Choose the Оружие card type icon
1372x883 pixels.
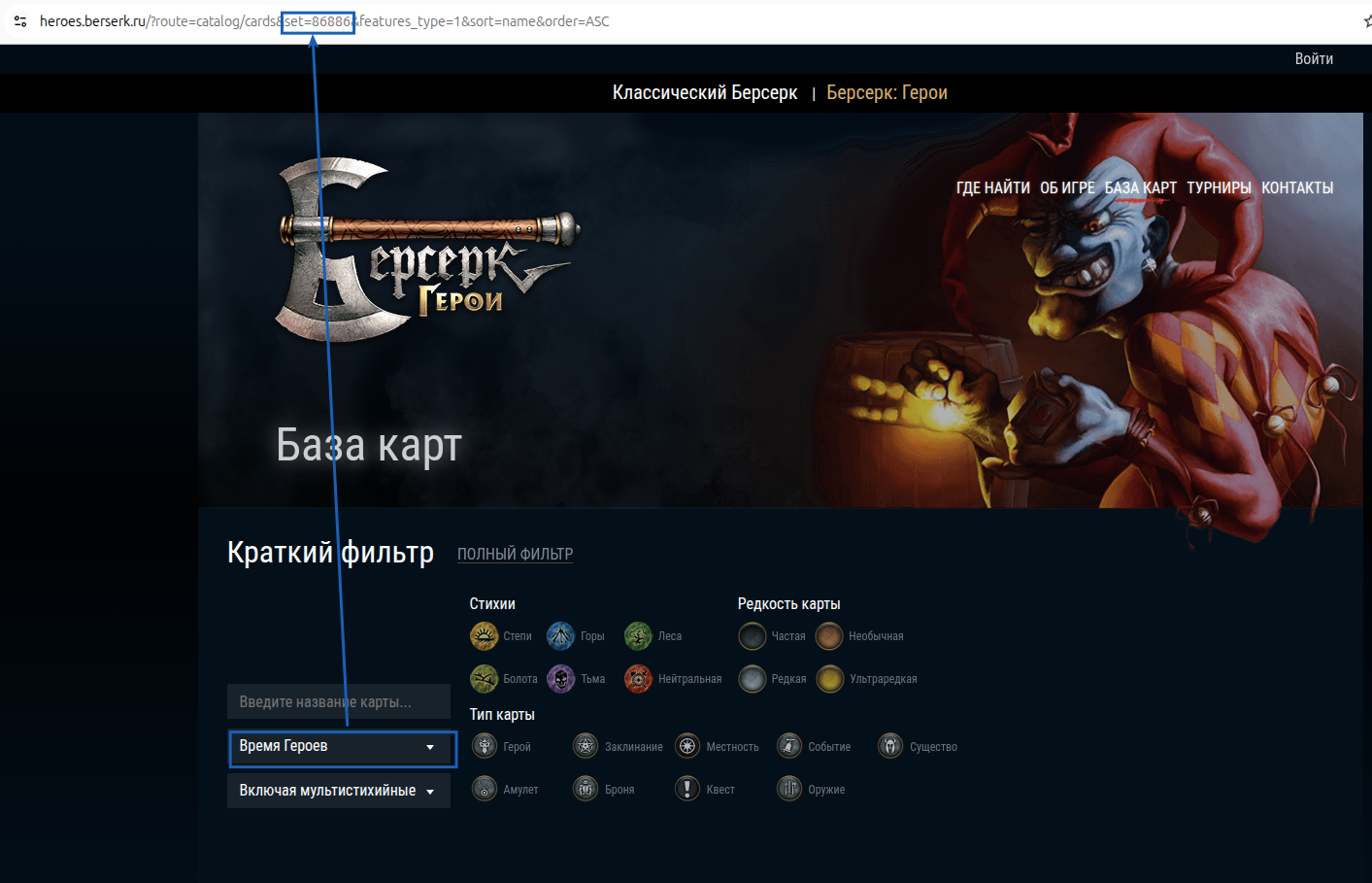point(789,789)
